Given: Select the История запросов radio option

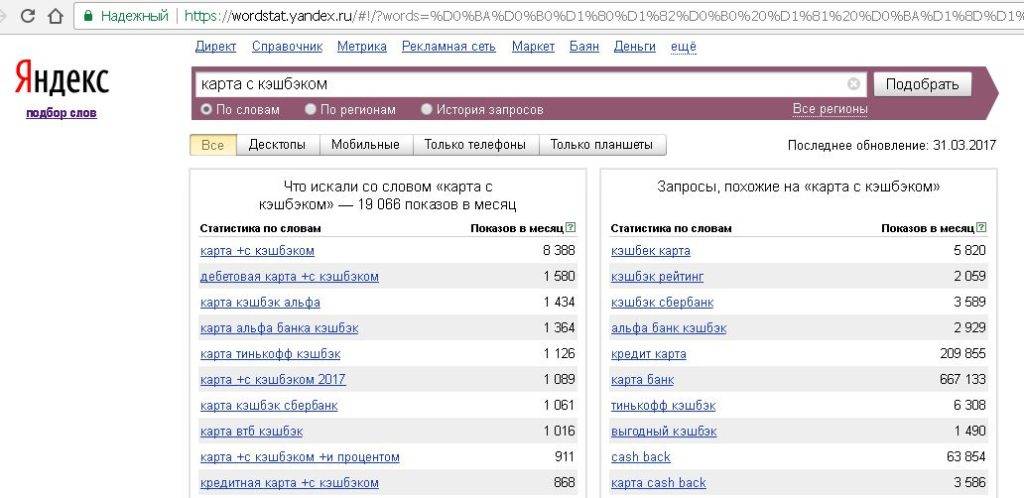Looking at the screenshot, I should click(427, 109).
